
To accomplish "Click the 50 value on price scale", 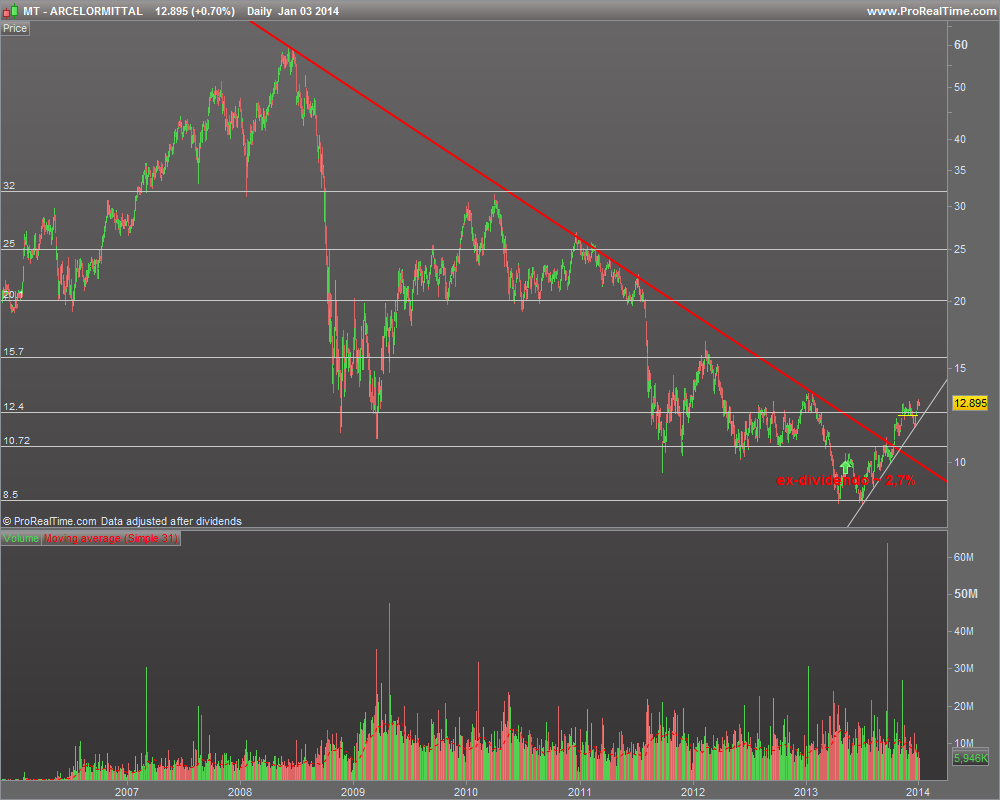I will 960,87.
